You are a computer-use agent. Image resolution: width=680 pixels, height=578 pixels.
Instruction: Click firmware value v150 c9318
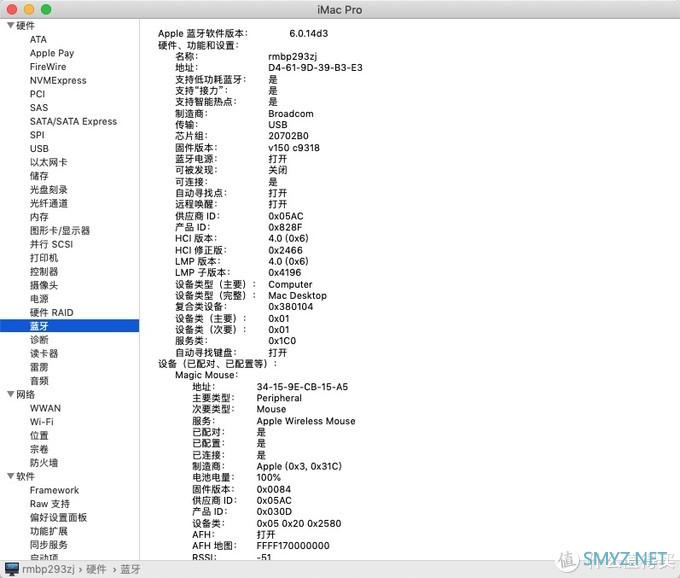click(x=294, y=148)
